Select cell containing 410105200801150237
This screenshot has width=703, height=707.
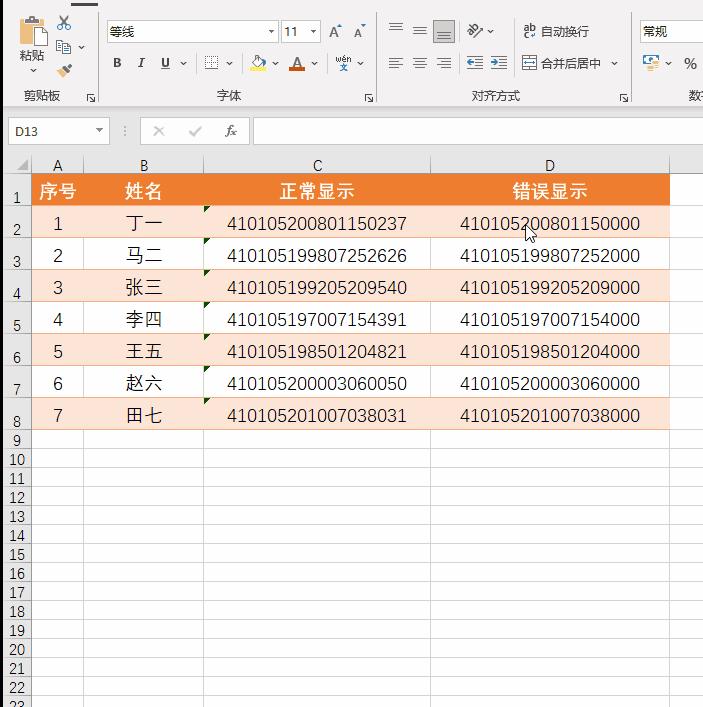(317, 222)
